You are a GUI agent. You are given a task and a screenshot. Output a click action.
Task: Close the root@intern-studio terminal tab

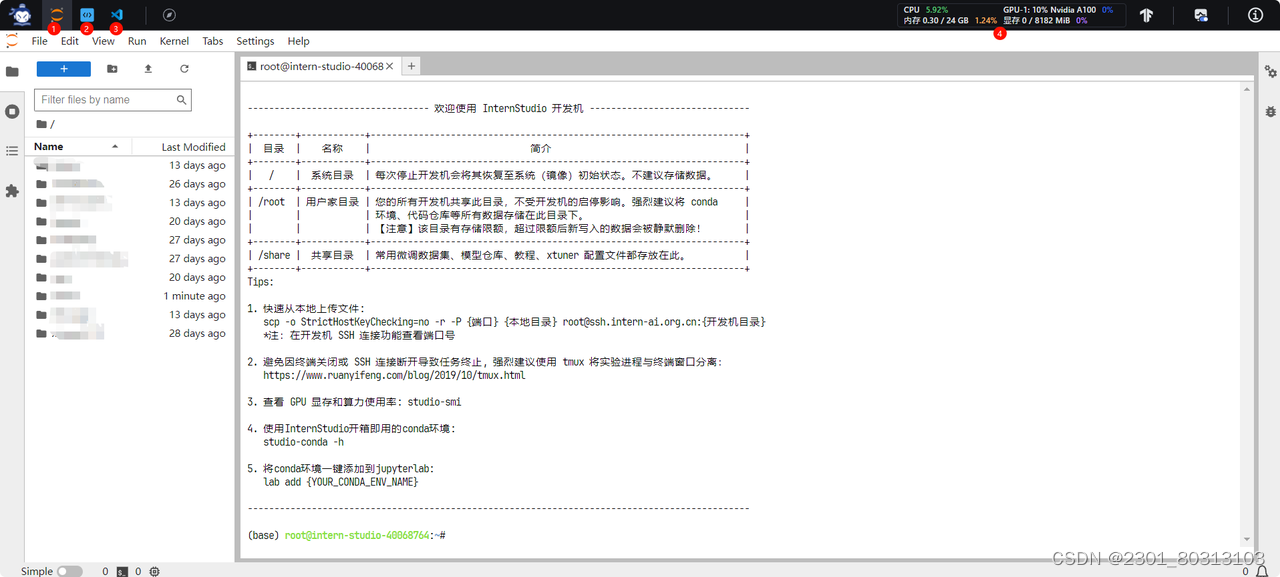pos(390,66)
